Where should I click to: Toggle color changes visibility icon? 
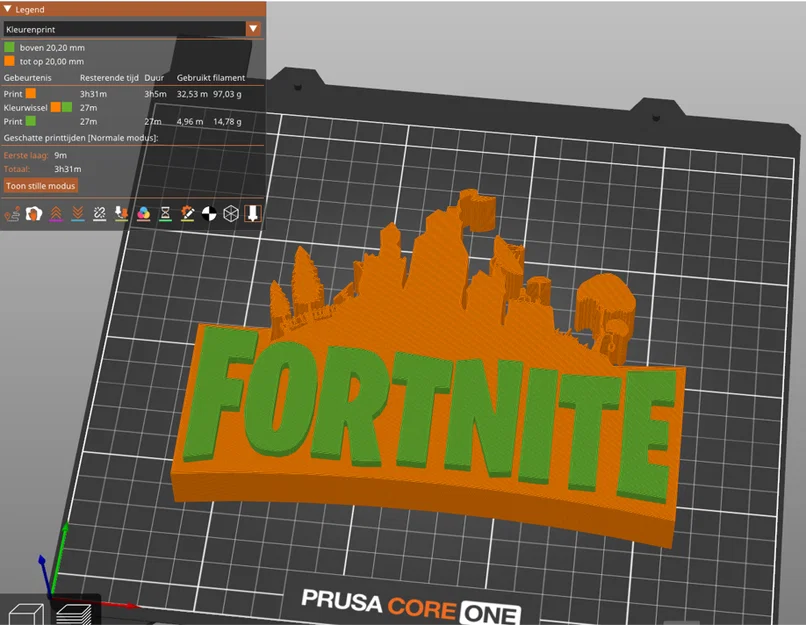tap(143, 214)
